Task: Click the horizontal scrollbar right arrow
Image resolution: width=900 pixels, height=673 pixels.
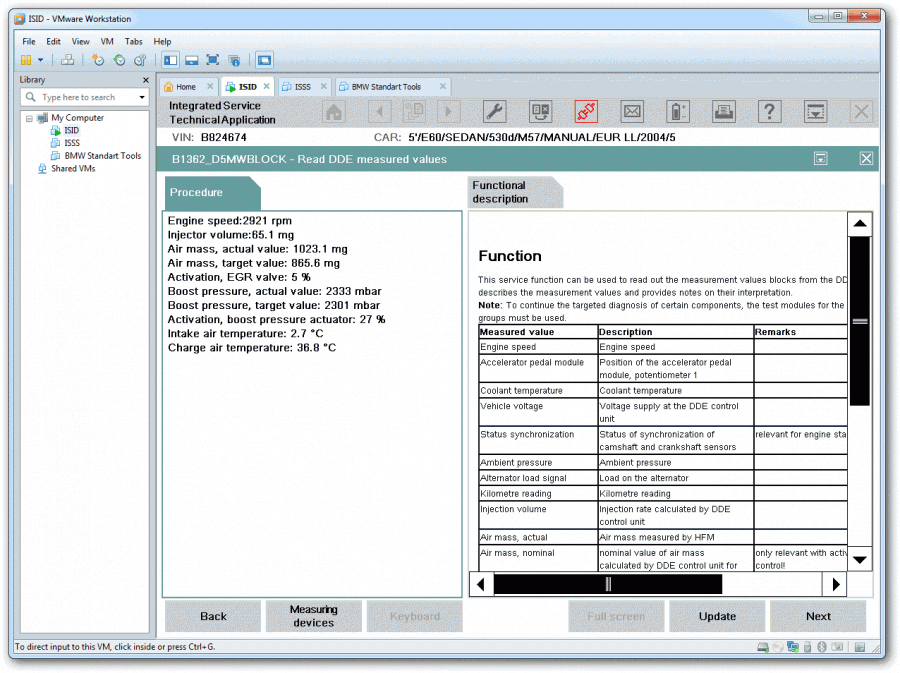Action: [836, 585]
